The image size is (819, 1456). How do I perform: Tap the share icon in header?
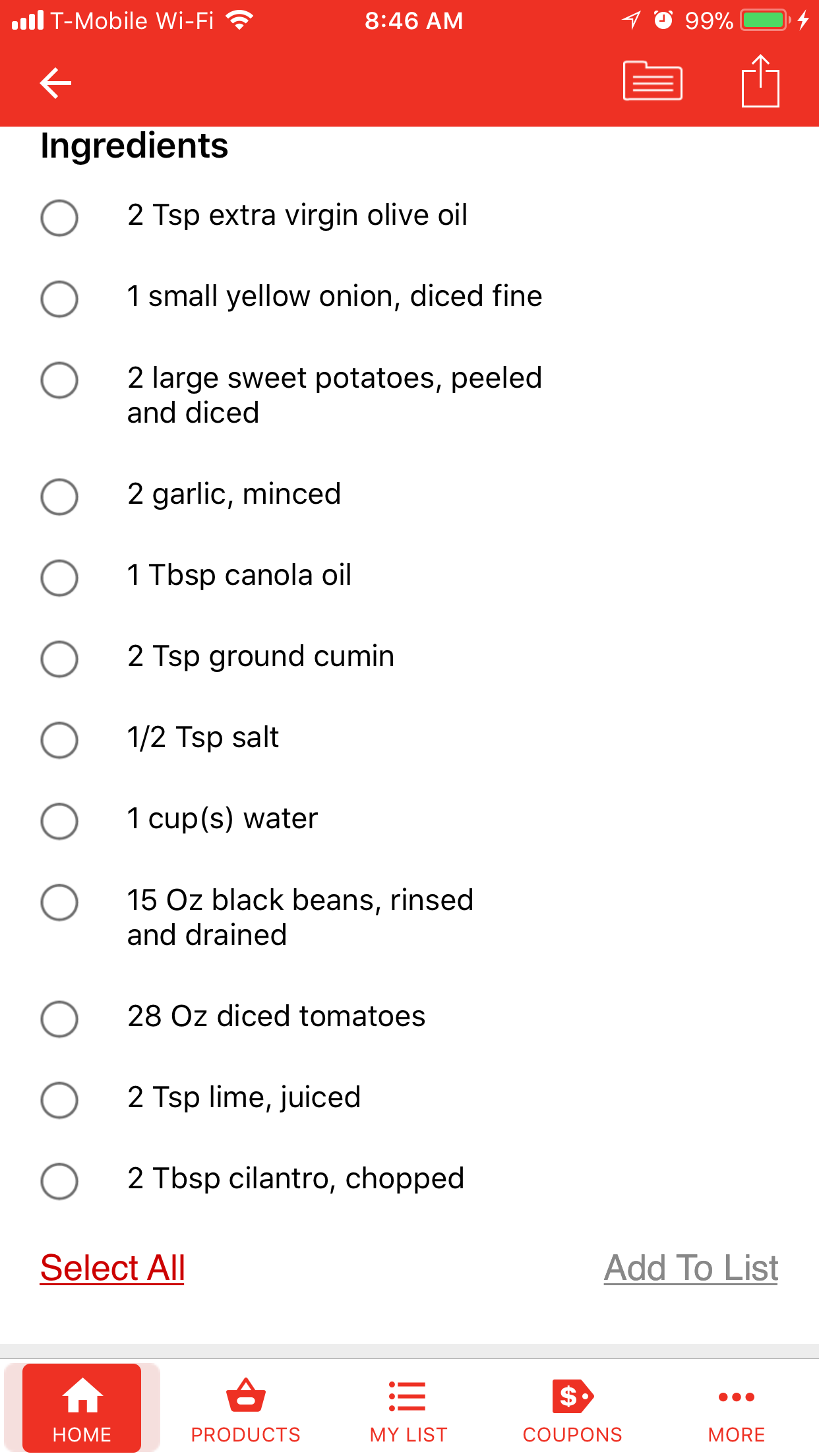click(760, 80)
